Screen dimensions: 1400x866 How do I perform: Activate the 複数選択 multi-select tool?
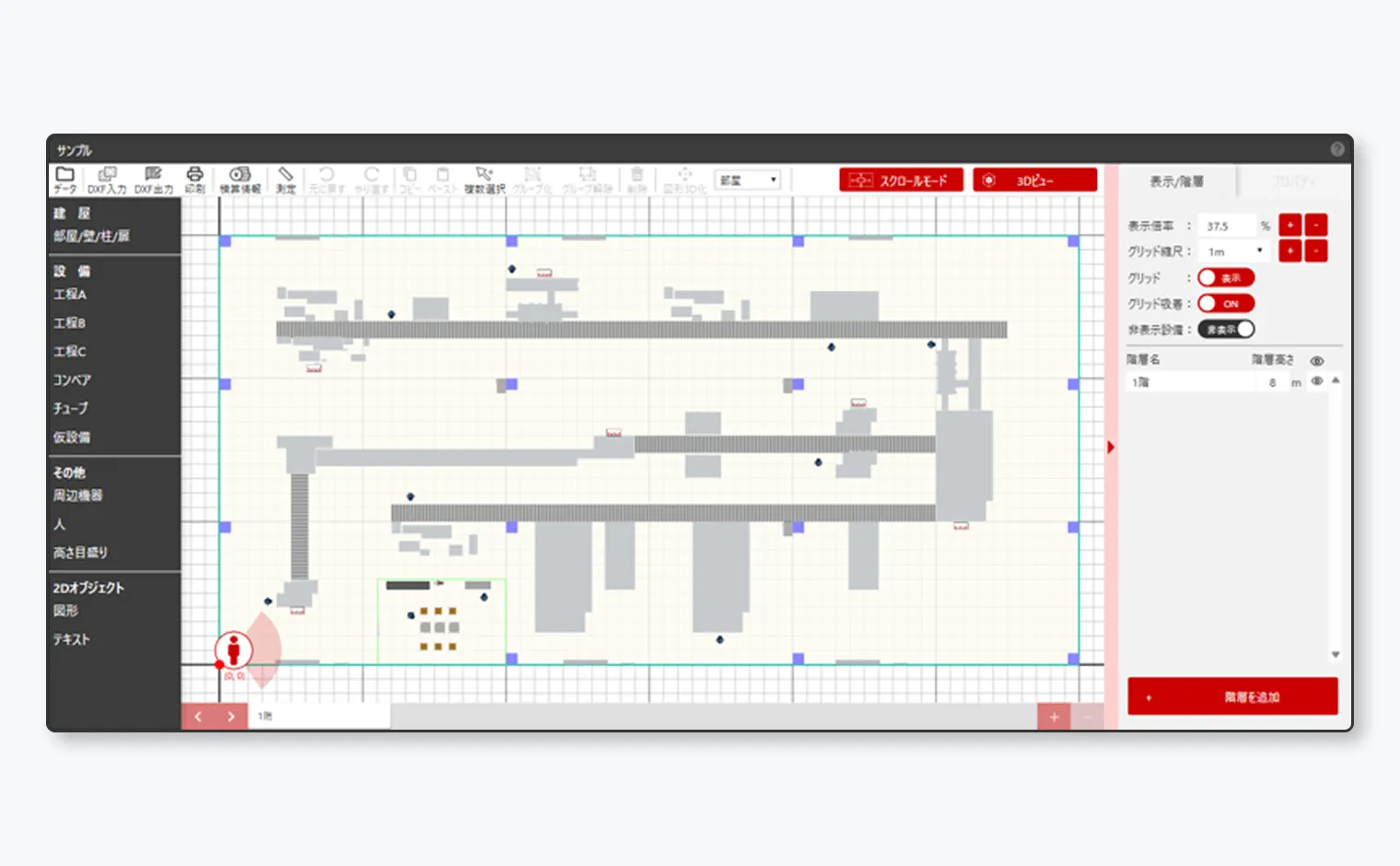(484, 179)
